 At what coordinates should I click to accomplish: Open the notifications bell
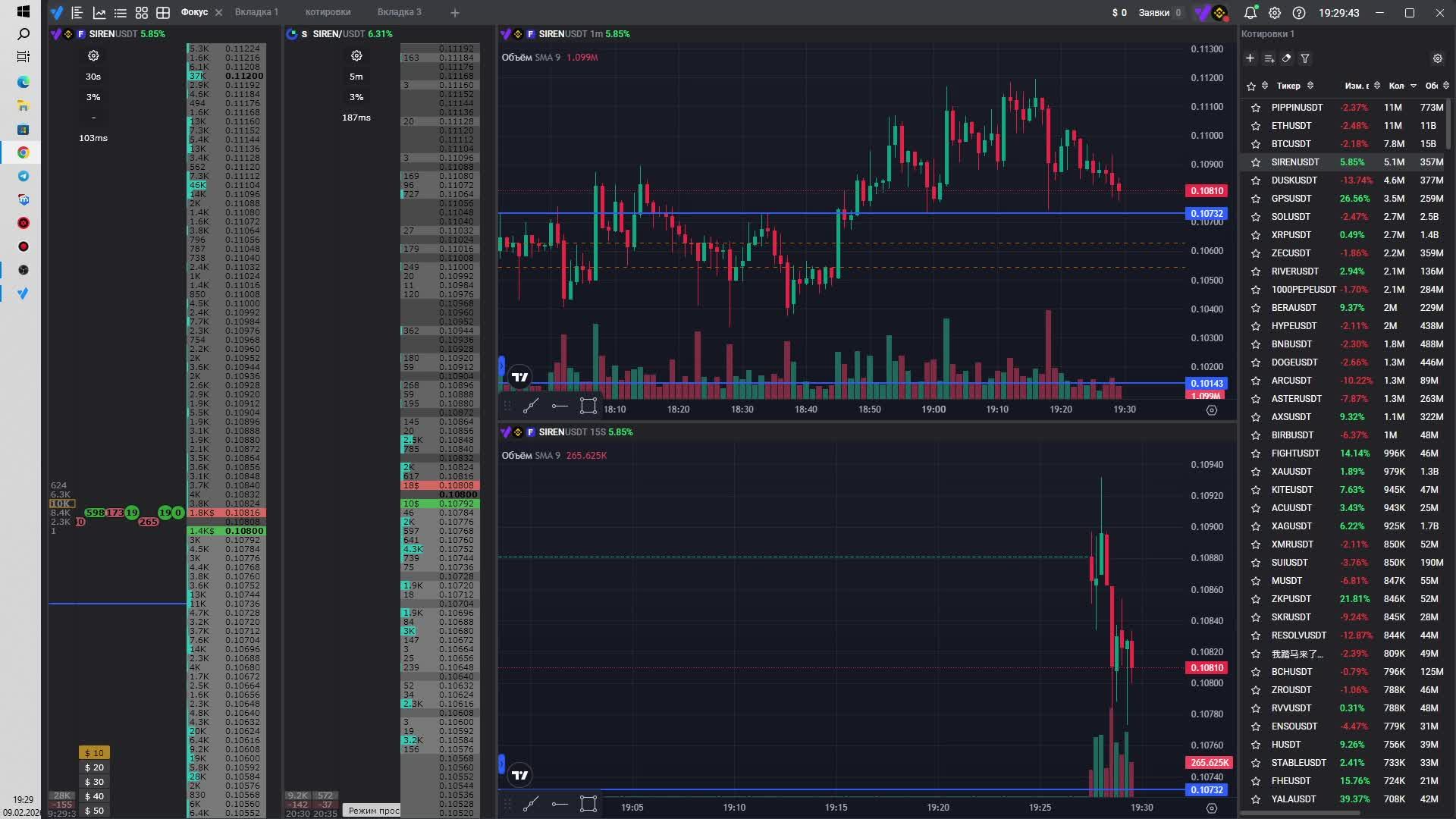(x=1250, y=13)
